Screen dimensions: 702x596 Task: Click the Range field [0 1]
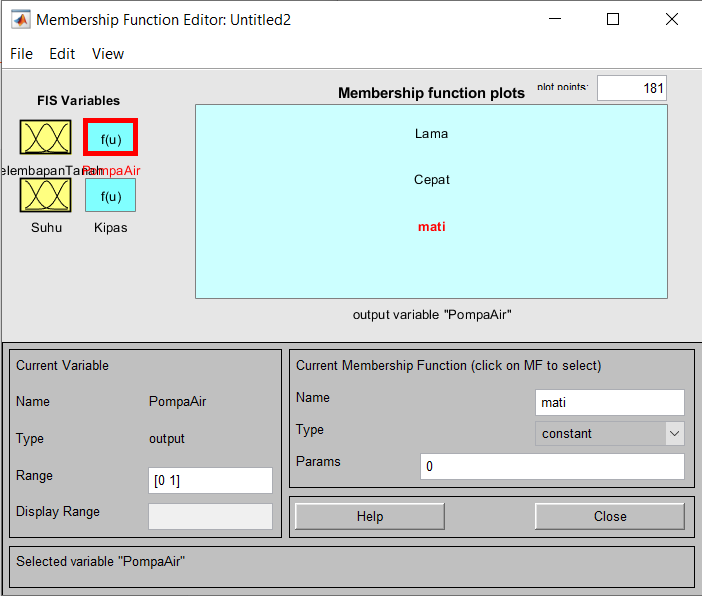tap(210, 480)
